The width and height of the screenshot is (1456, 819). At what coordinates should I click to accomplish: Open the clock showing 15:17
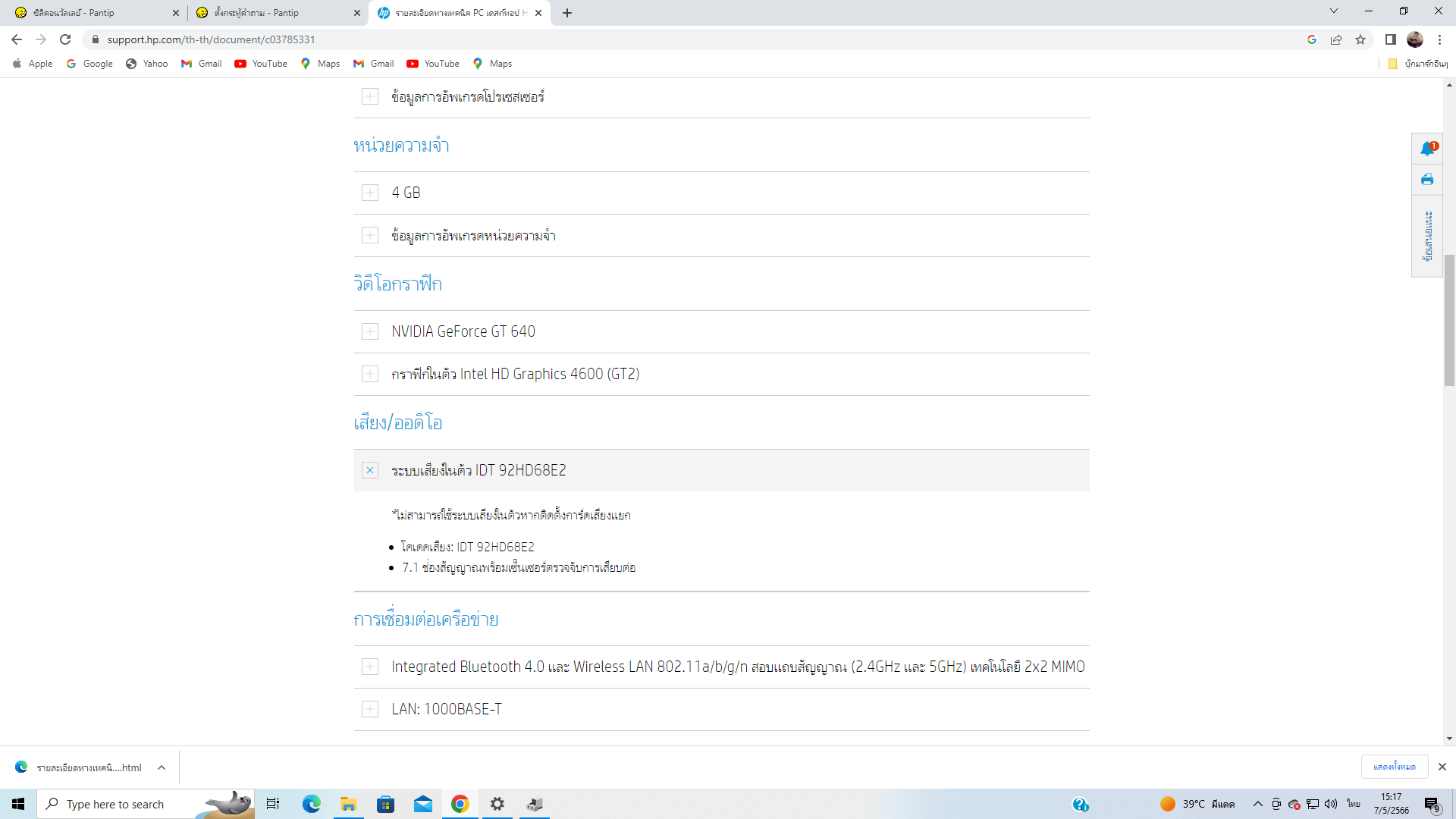pyautogui.click(x=1392, y=804)
